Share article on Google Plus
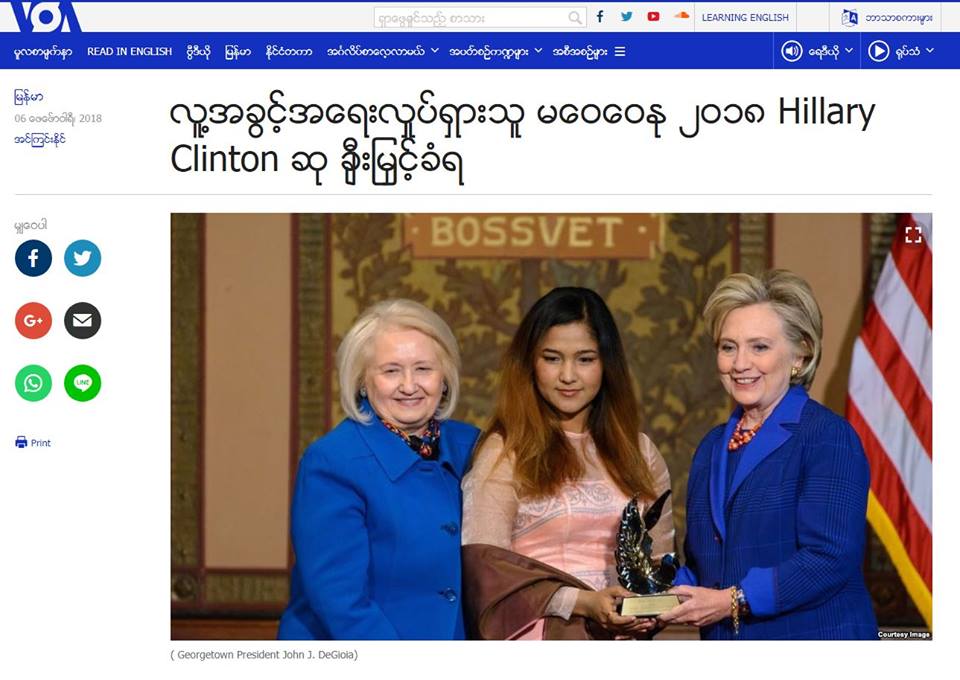The height and width of the screenshot is (680, 960). coord(33,320)
